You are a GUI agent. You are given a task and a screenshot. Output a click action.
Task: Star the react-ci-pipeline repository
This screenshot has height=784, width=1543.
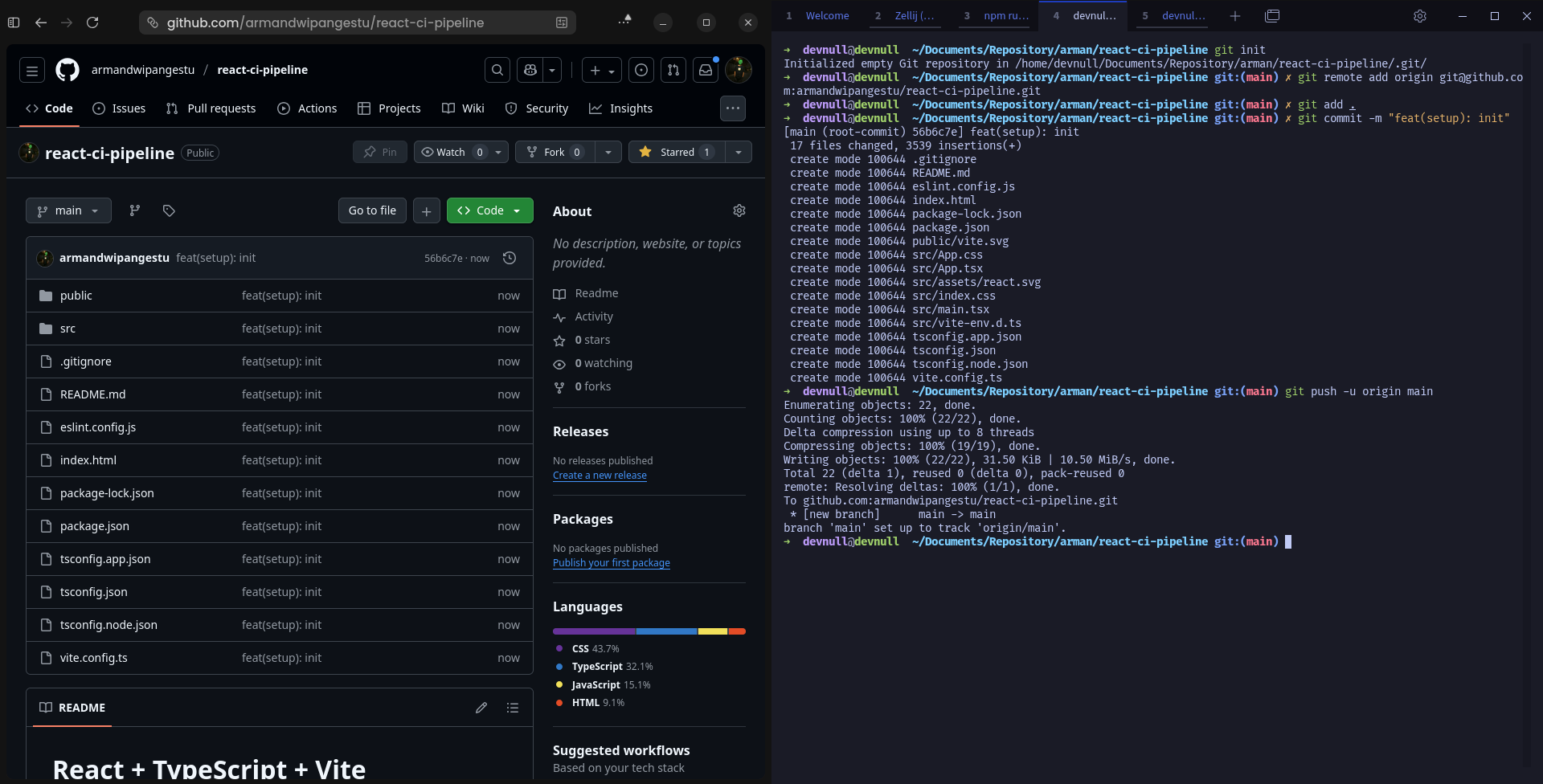(x=675, y=152)
